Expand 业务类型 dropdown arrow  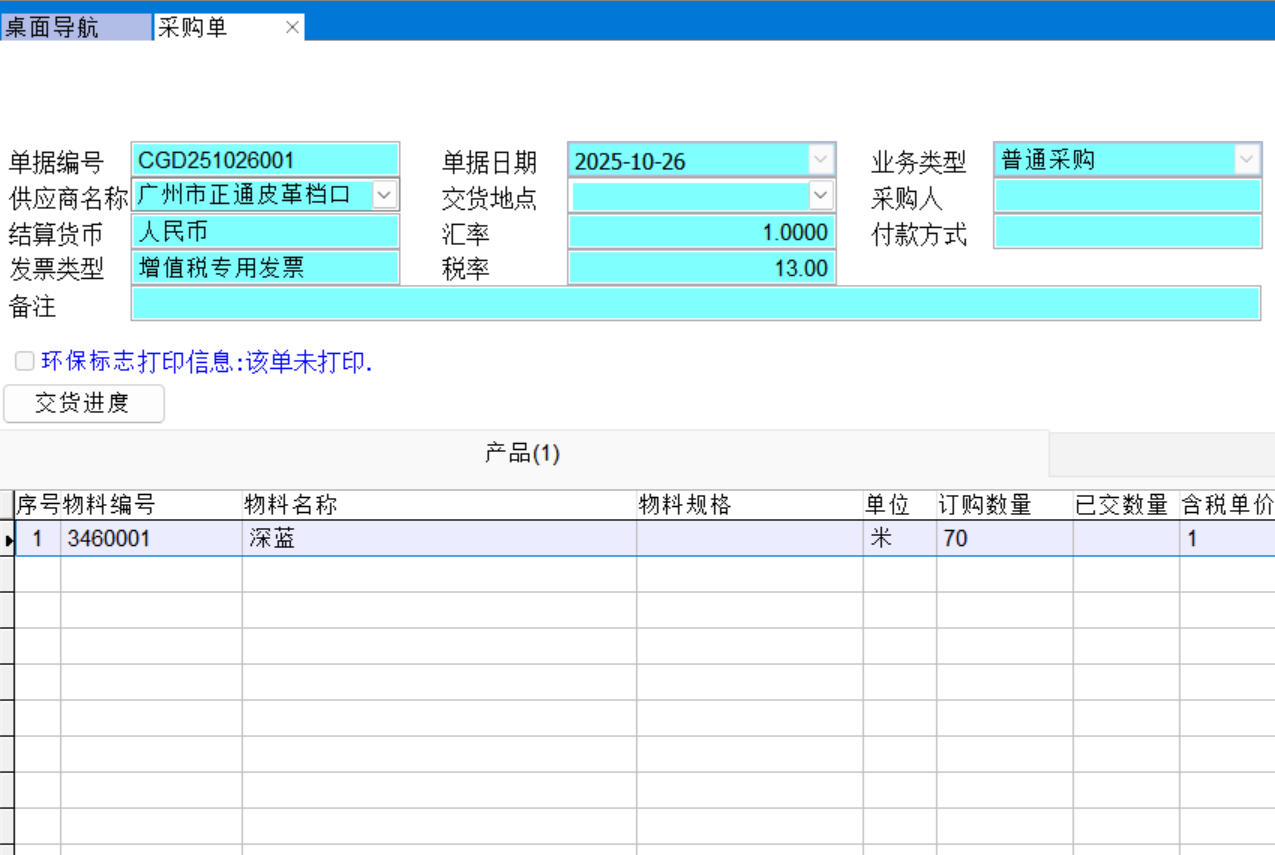(x=1246, y=159)
